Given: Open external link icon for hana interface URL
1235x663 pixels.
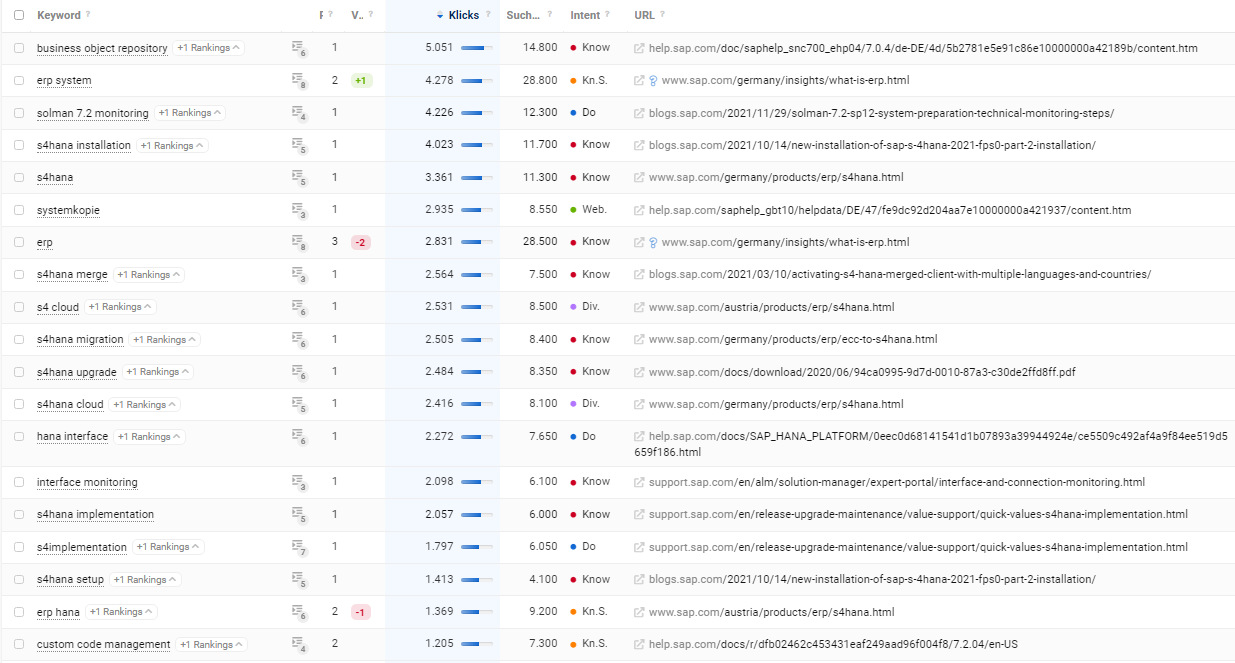Looking at the screenshot, I should [640, 437].
